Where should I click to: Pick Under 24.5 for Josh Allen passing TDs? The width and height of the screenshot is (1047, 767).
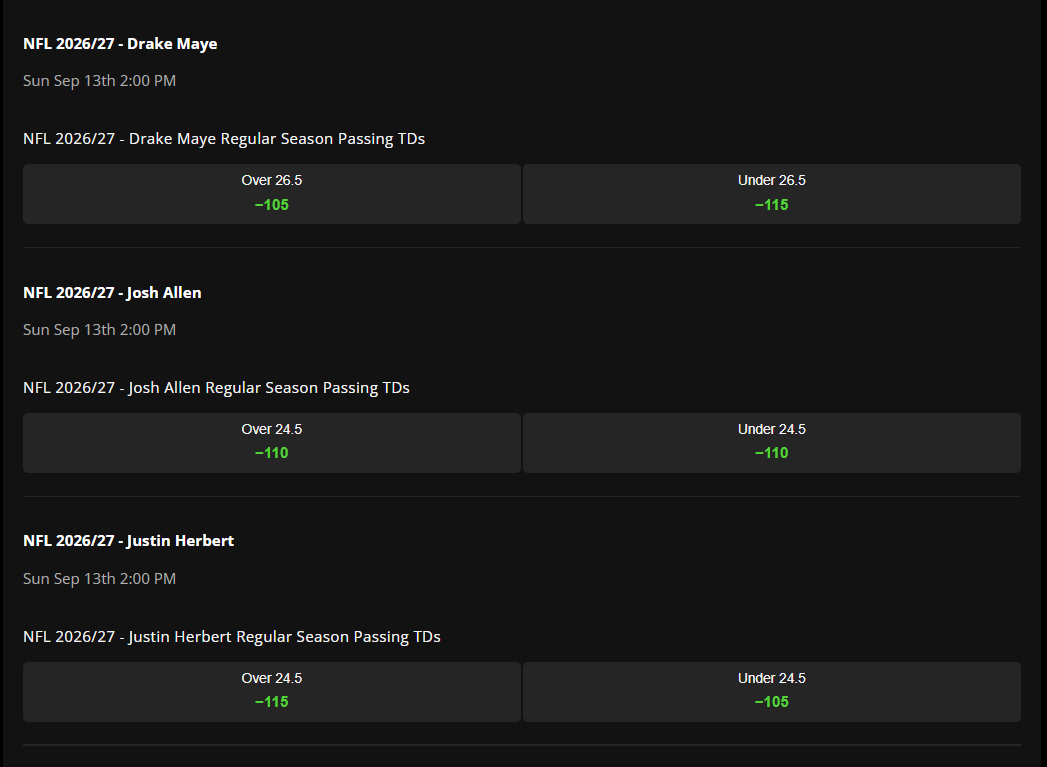[x=772, y=443]
